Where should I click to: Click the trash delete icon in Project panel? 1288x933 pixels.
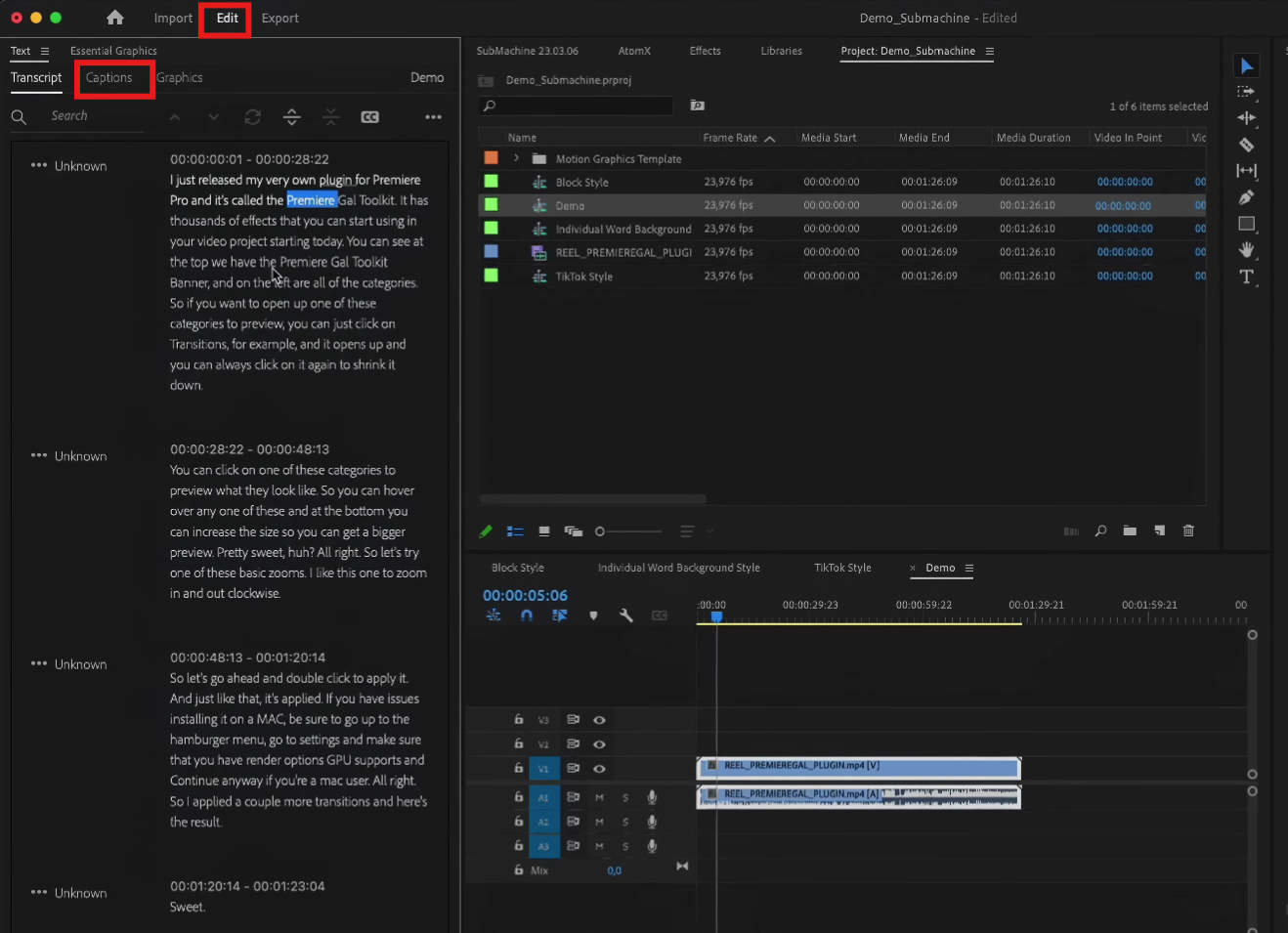(x=1188, y=530)
